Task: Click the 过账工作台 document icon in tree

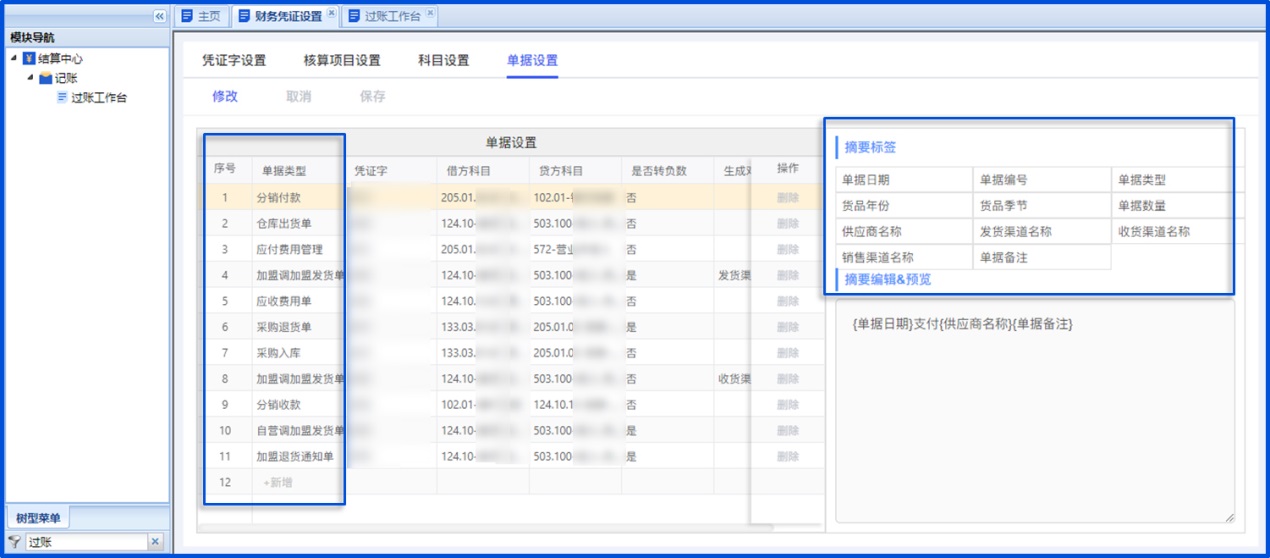Action: [62, 97]
